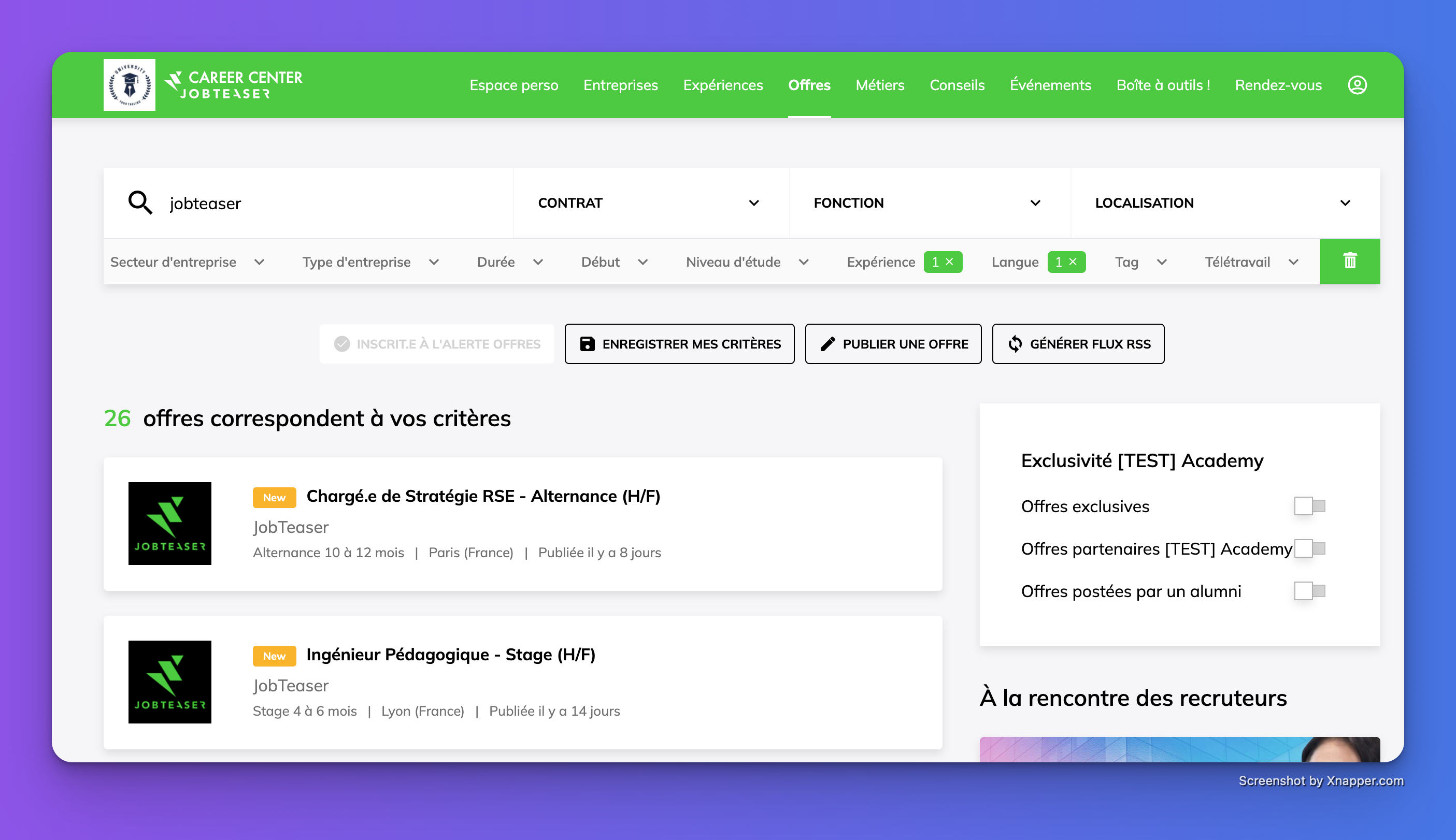The height and width of the screenshot is (840, 1456).
Task: Remove the Expérience filter with its x
Action: [x=949, y=262]
